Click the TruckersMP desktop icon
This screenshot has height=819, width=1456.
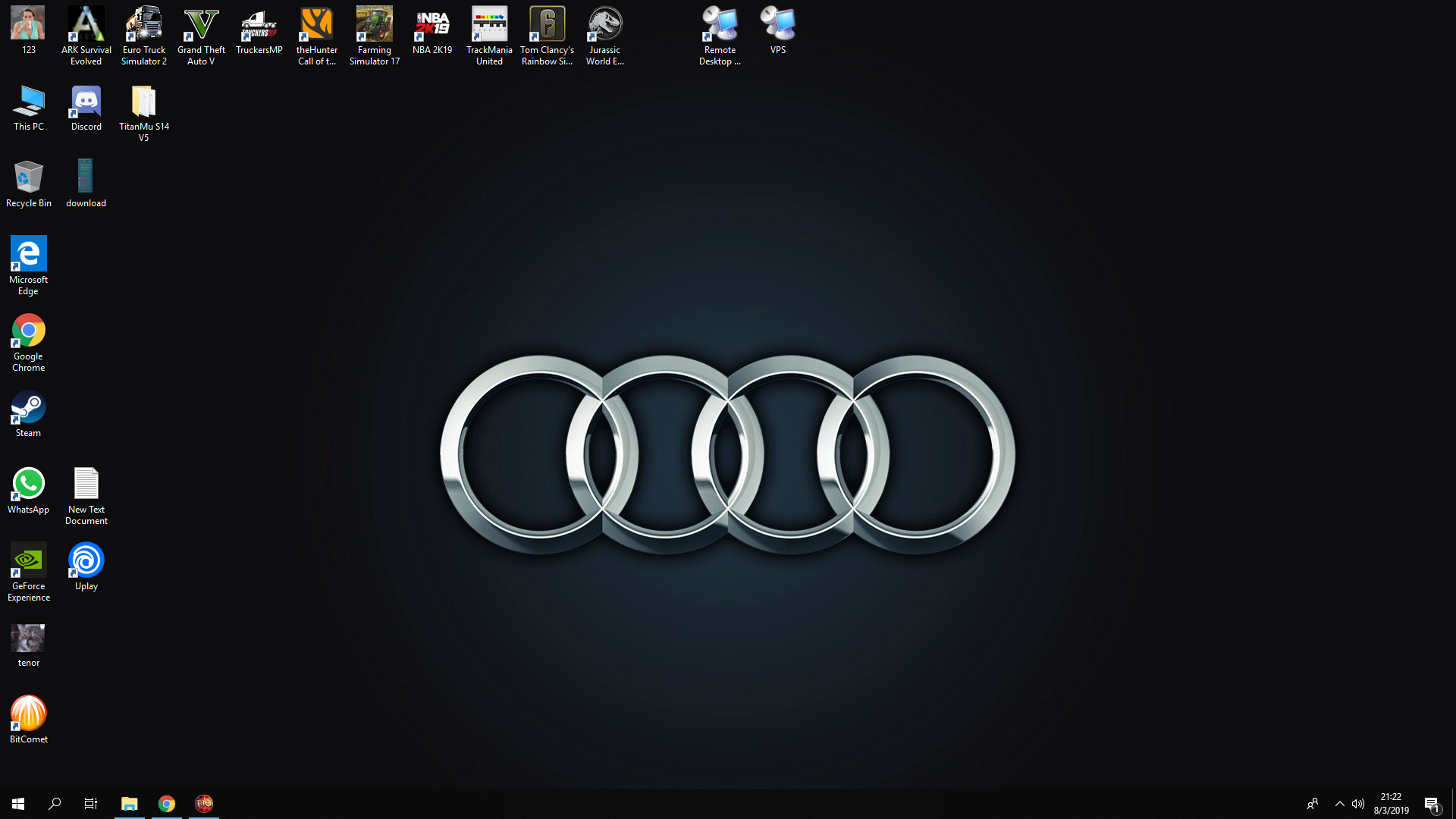(259, 31)
